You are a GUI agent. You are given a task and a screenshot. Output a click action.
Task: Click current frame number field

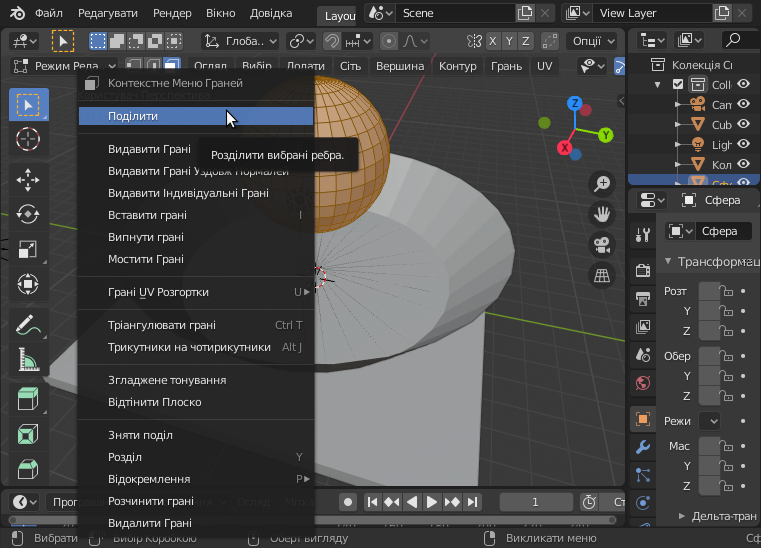(536, 502)
